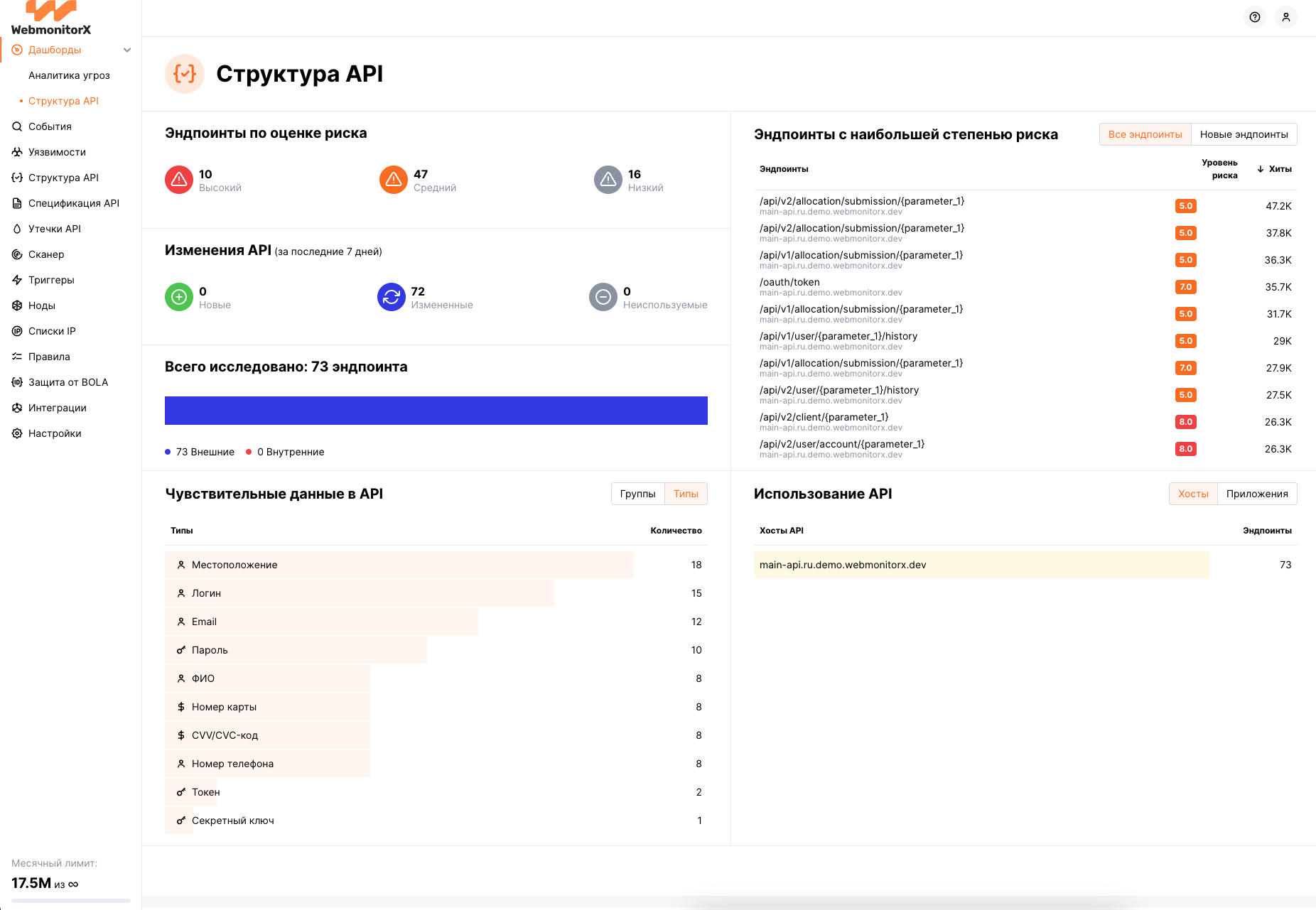The width and height of the screenshot is (1316, 910).
Task: Click the 73 Внешние legend item
Action: (200, 452)
